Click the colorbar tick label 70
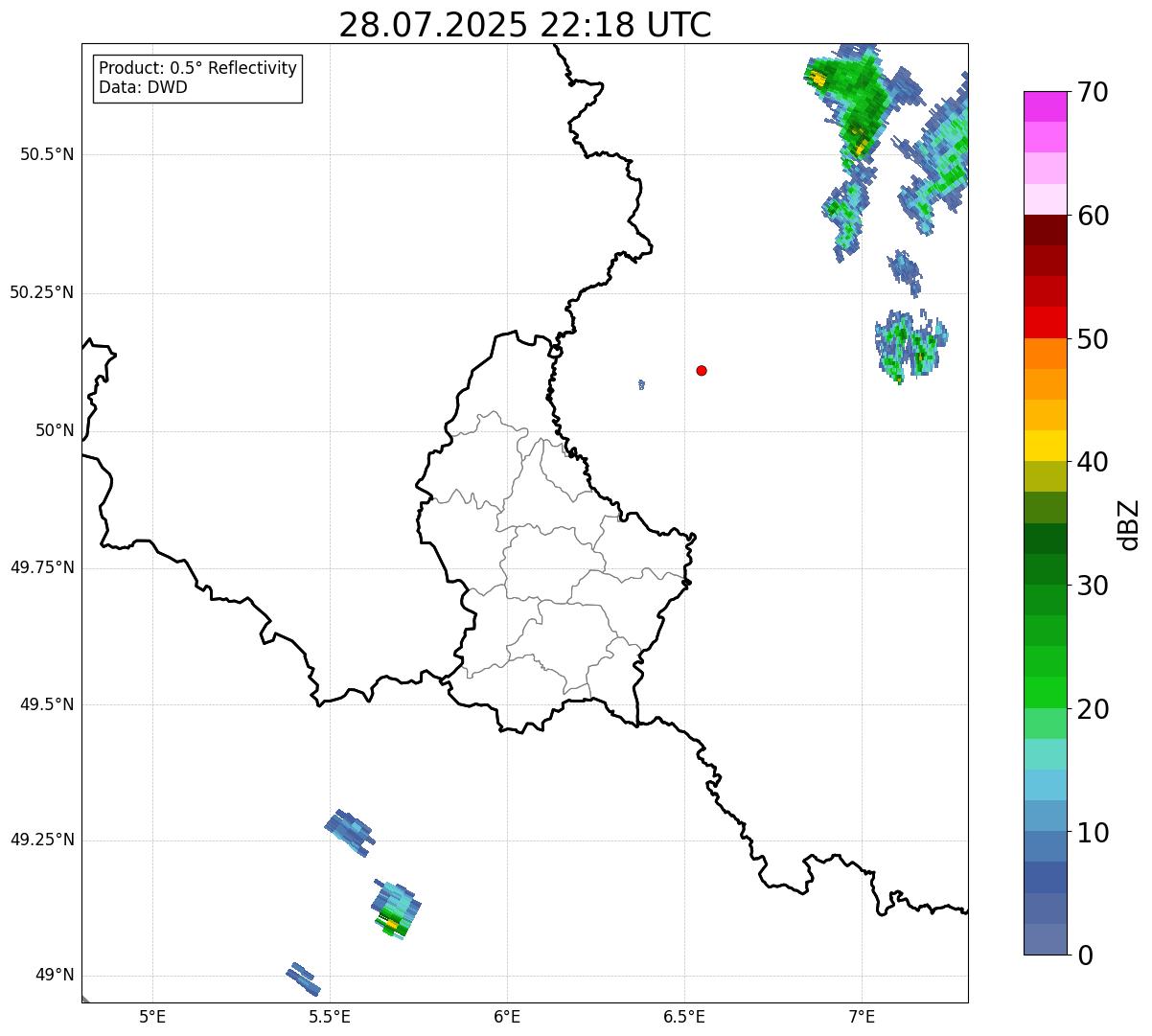 [1094, 92]
